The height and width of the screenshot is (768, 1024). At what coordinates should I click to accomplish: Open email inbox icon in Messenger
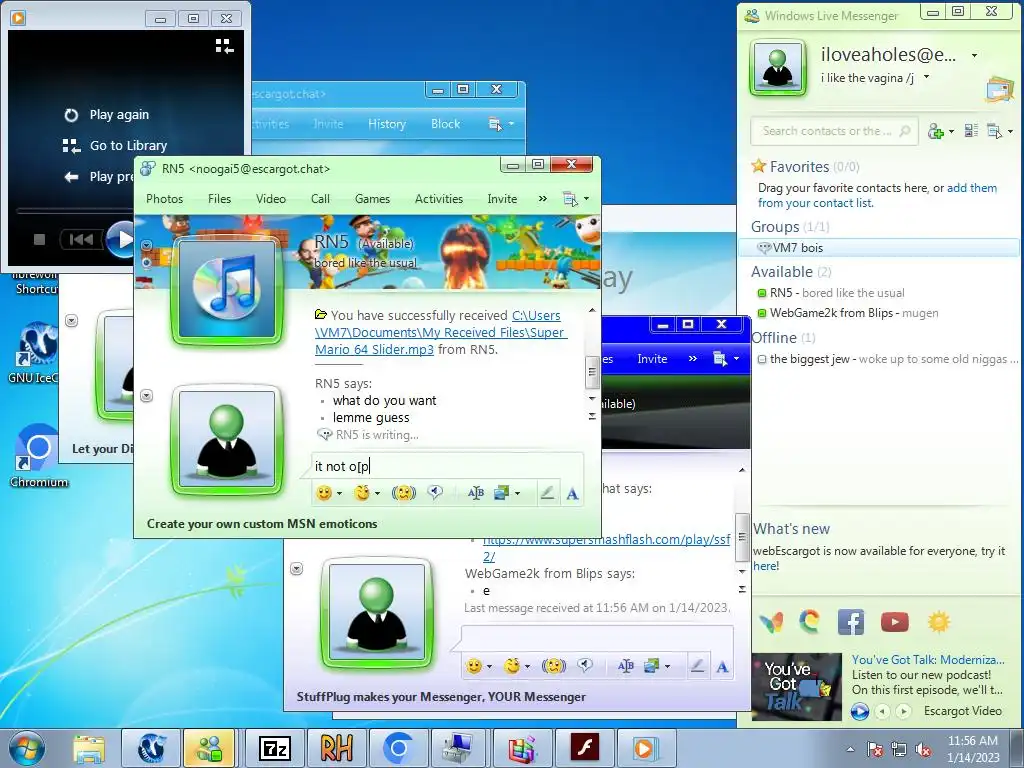tap(999, 90)
